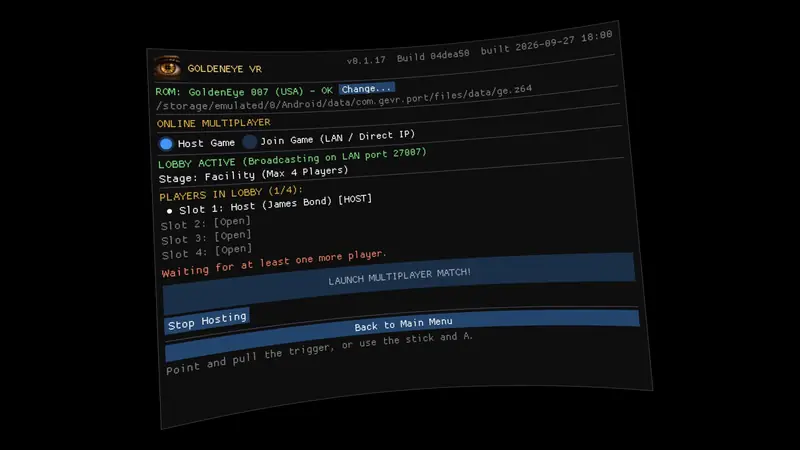This screenshot has height=450, width=800.
Task: Click the Build 04dea50 text
Action: [x=433, y=56]
